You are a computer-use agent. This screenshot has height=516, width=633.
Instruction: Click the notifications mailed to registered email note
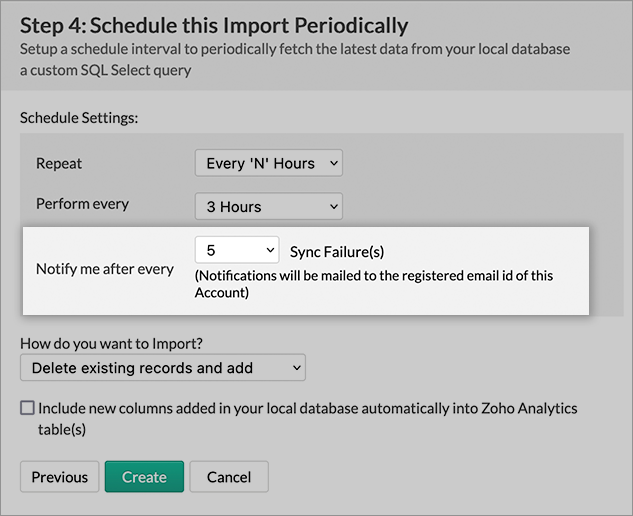373,284
